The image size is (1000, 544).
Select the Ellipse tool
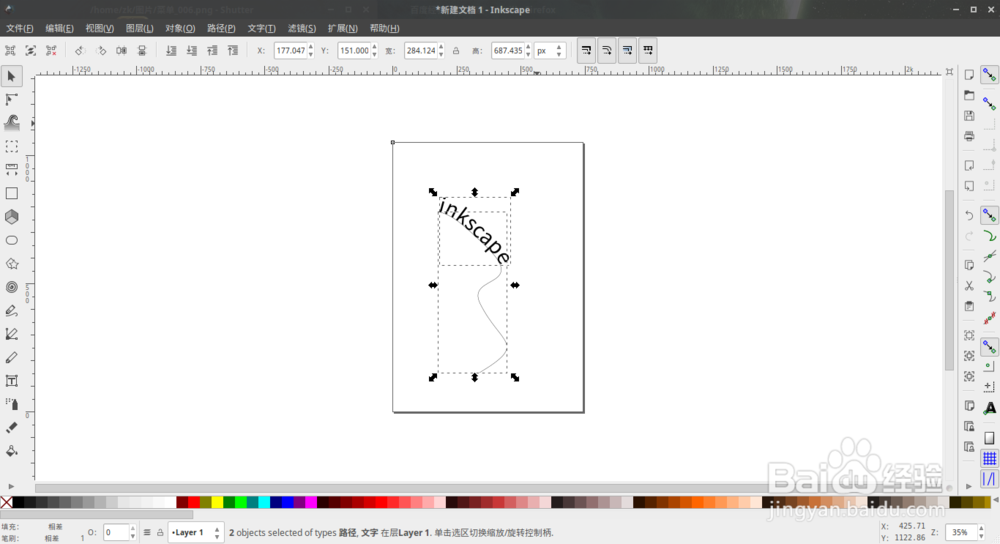[11, 240]
